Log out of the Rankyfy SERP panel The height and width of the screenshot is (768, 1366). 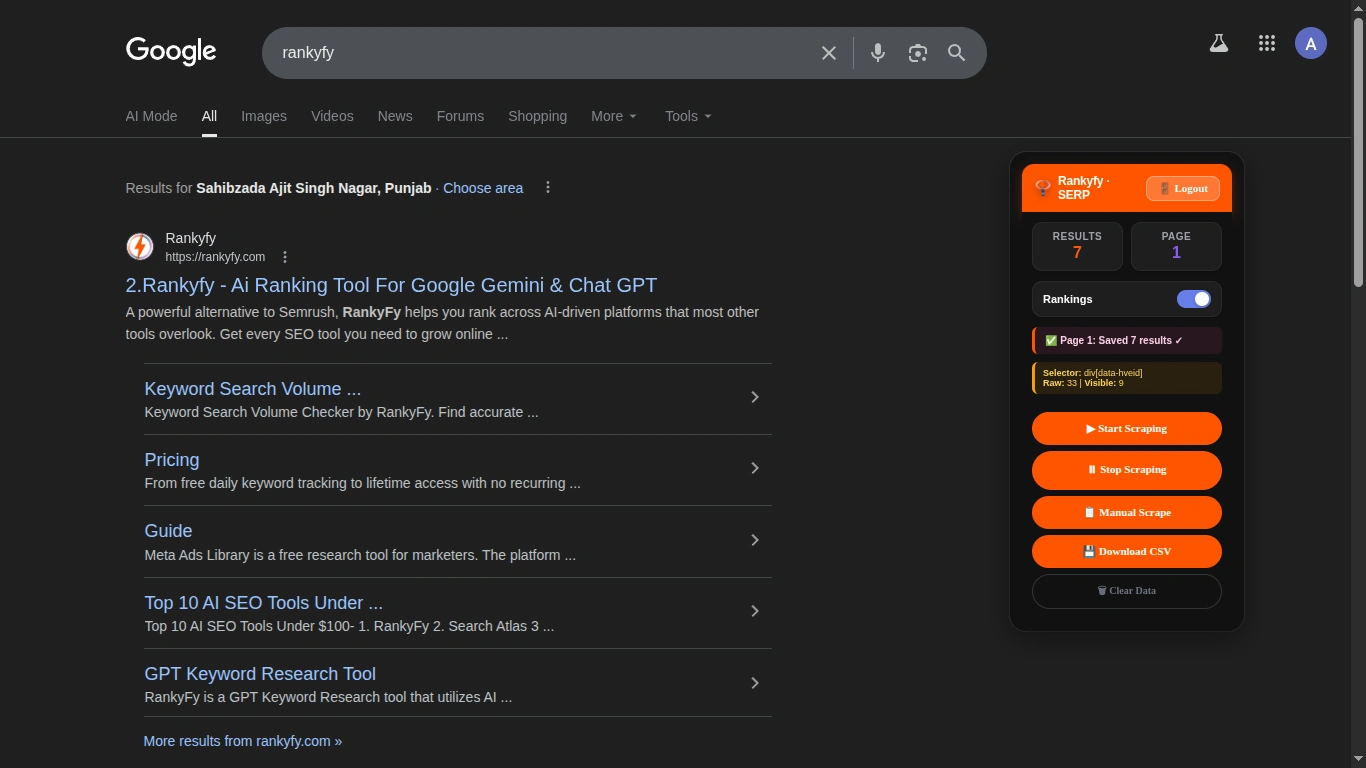point(1182,188)
